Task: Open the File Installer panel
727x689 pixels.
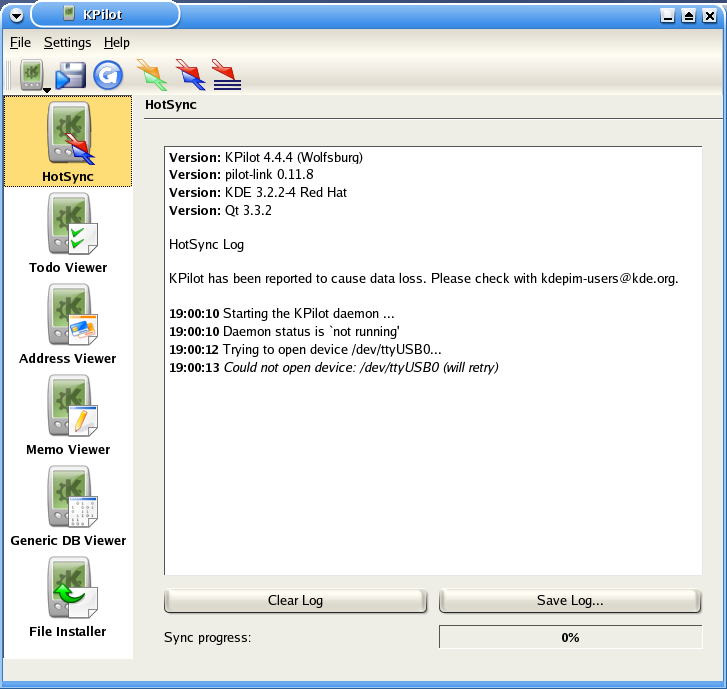Action: click(68, 597)
